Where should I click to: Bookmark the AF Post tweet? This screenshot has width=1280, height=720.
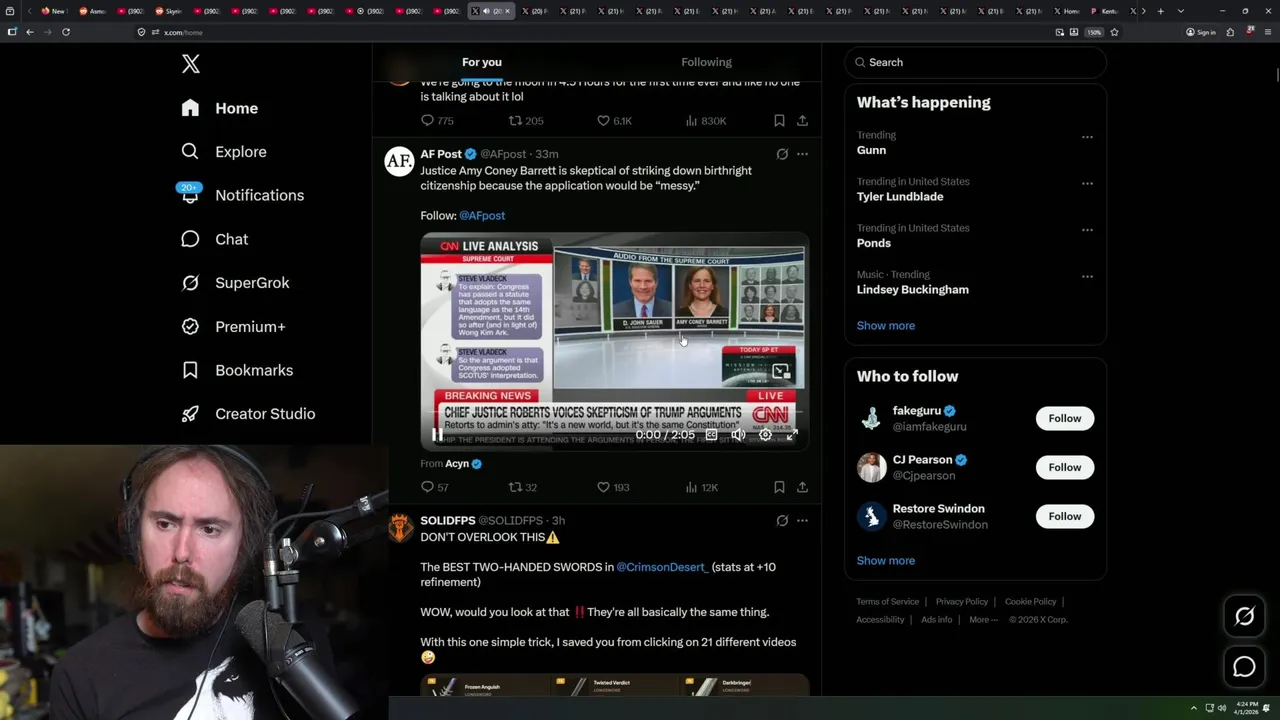click(x=779, y=487)
